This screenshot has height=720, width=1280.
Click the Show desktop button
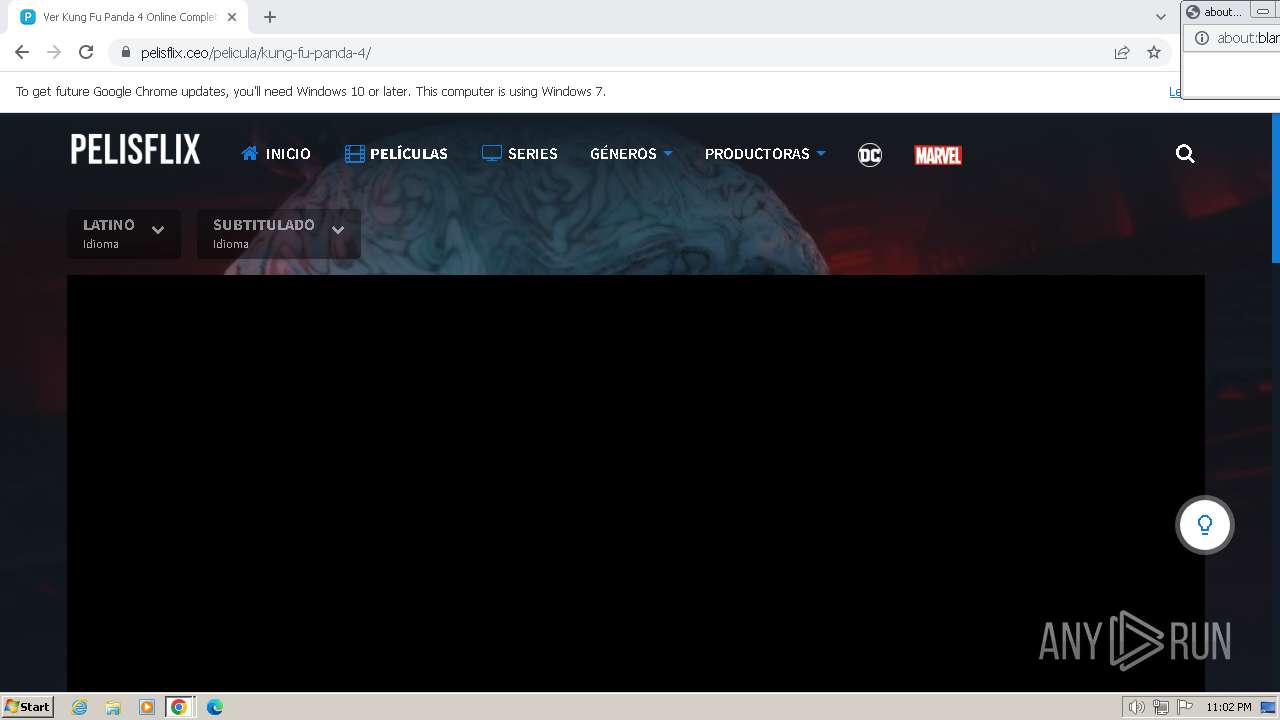tap(1269, 707)
